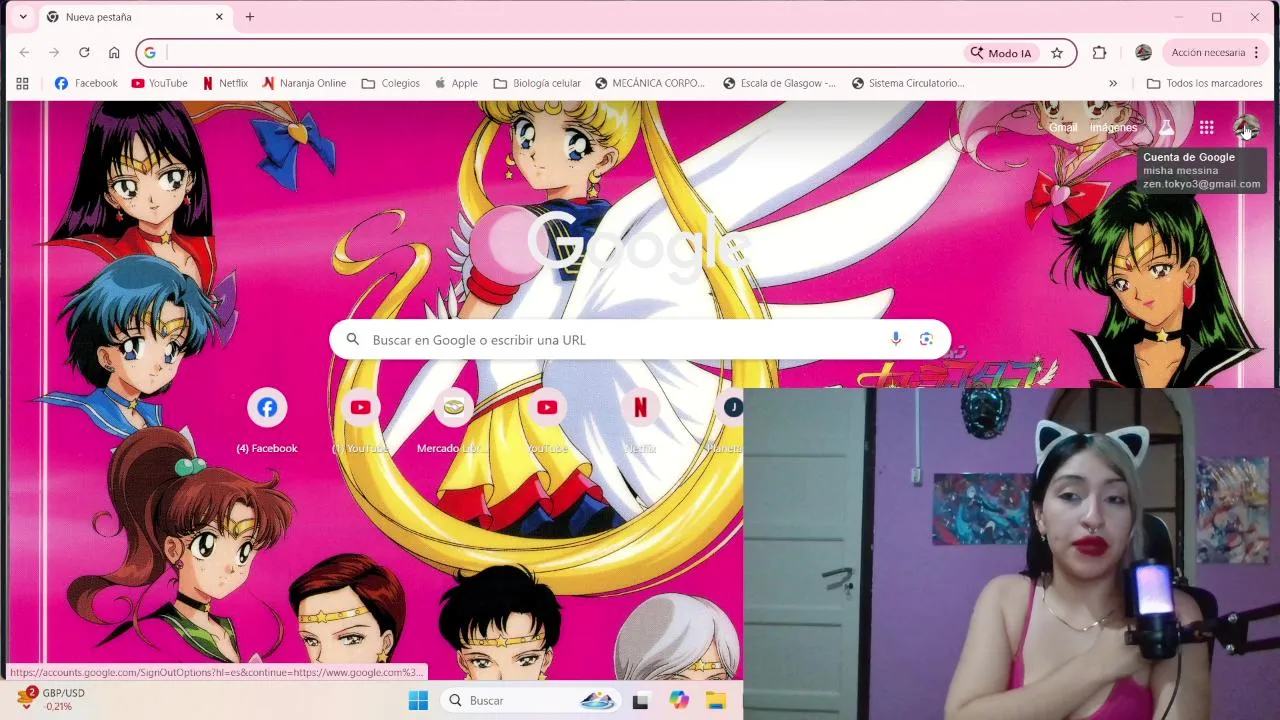The image size is (1280, 720).
Task: Open the Facebook bookmark
Action: (x=86, y=83)
